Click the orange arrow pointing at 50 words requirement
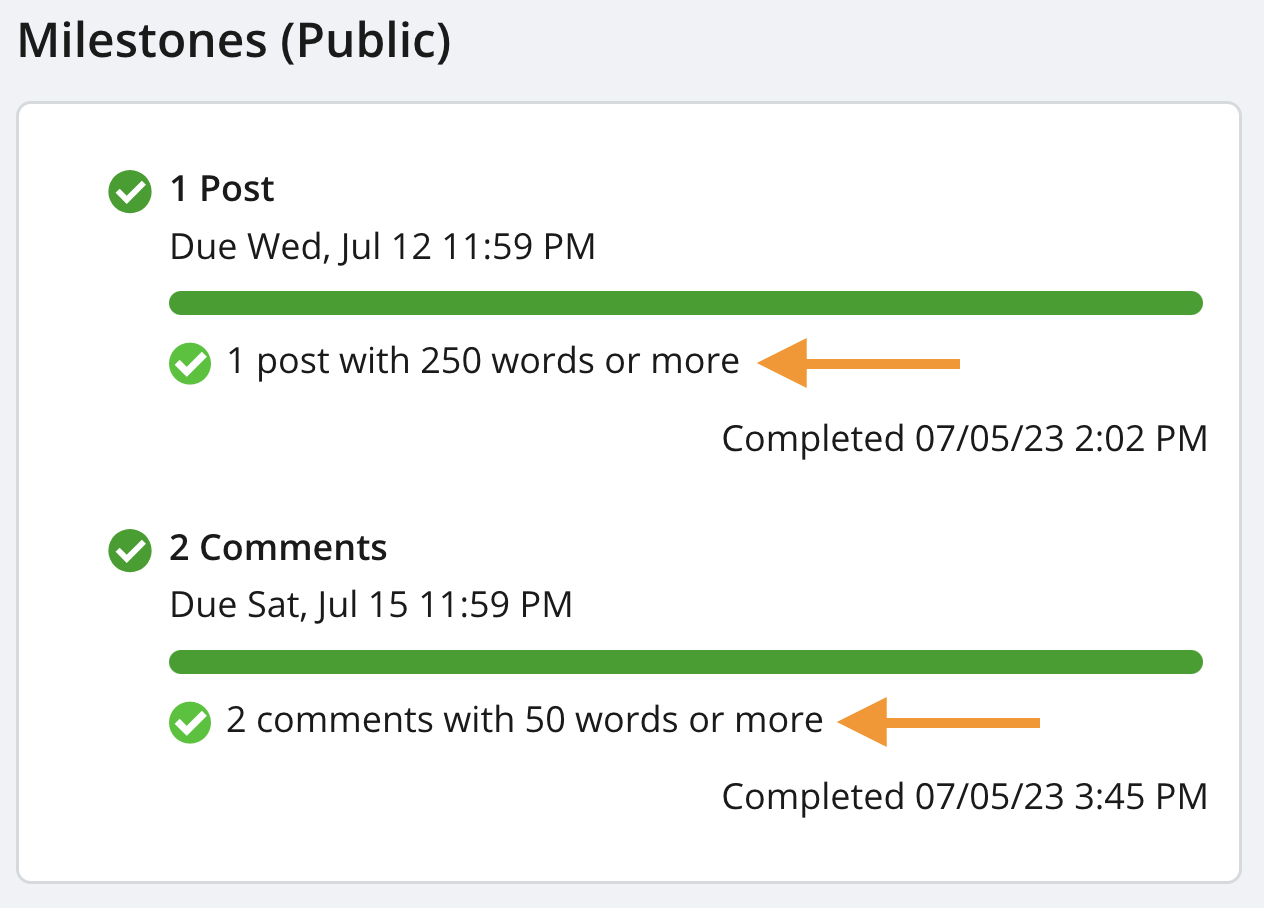Viewport: 1264px width, 908px height. pyautogui.click(x=939, y=721)
